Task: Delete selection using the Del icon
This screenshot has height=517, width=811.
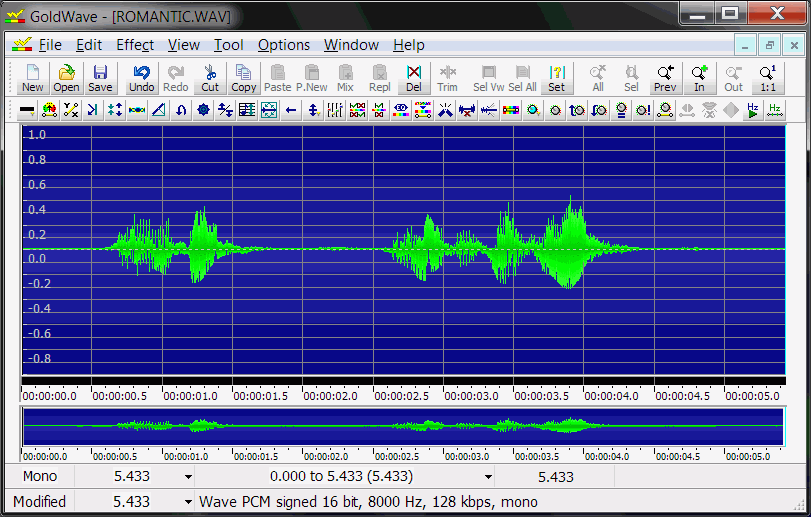Action: 413,78
